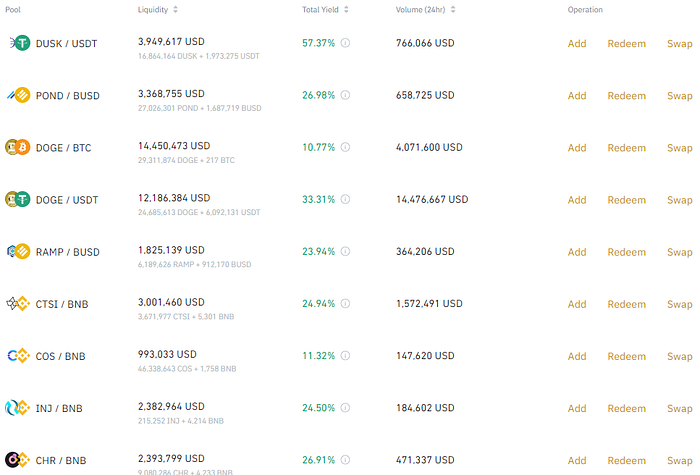Click the RAMP / BUSD pair icon
The image size is (700, 475).
[18, 251]
